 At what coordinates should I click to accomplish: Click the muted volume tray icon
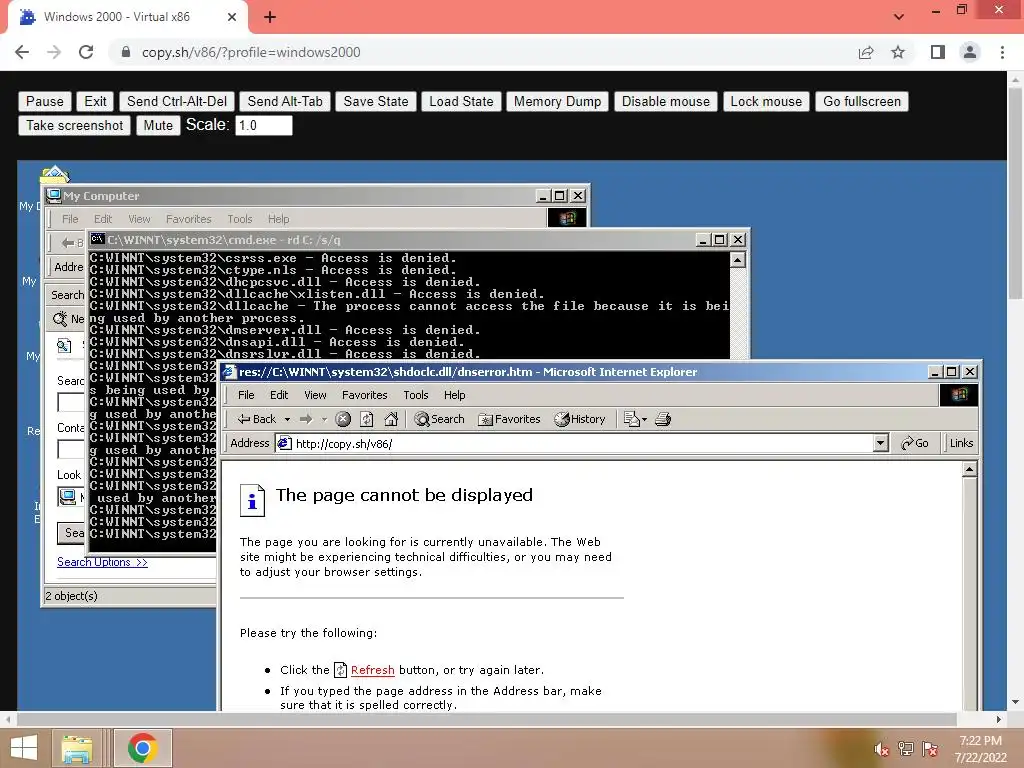click(882, 749)
